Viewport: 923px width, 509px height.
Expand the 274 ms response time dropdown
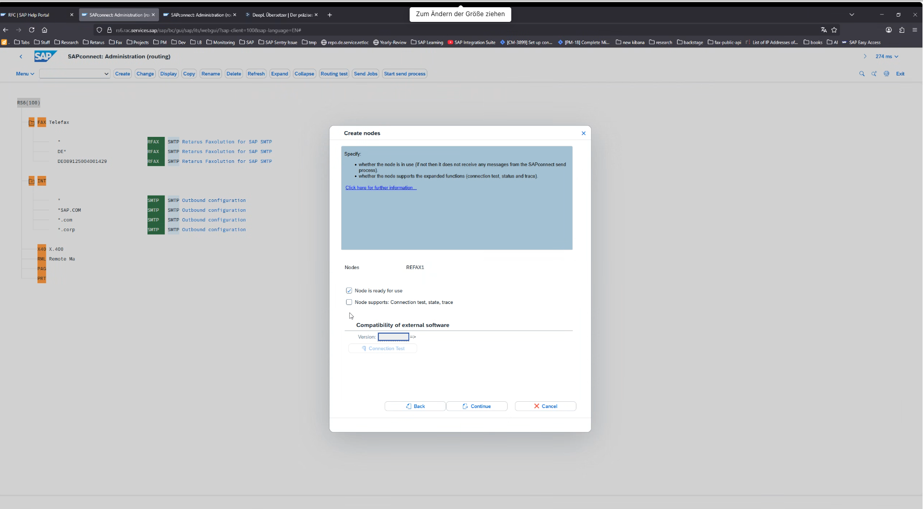(x=887, y=56)
